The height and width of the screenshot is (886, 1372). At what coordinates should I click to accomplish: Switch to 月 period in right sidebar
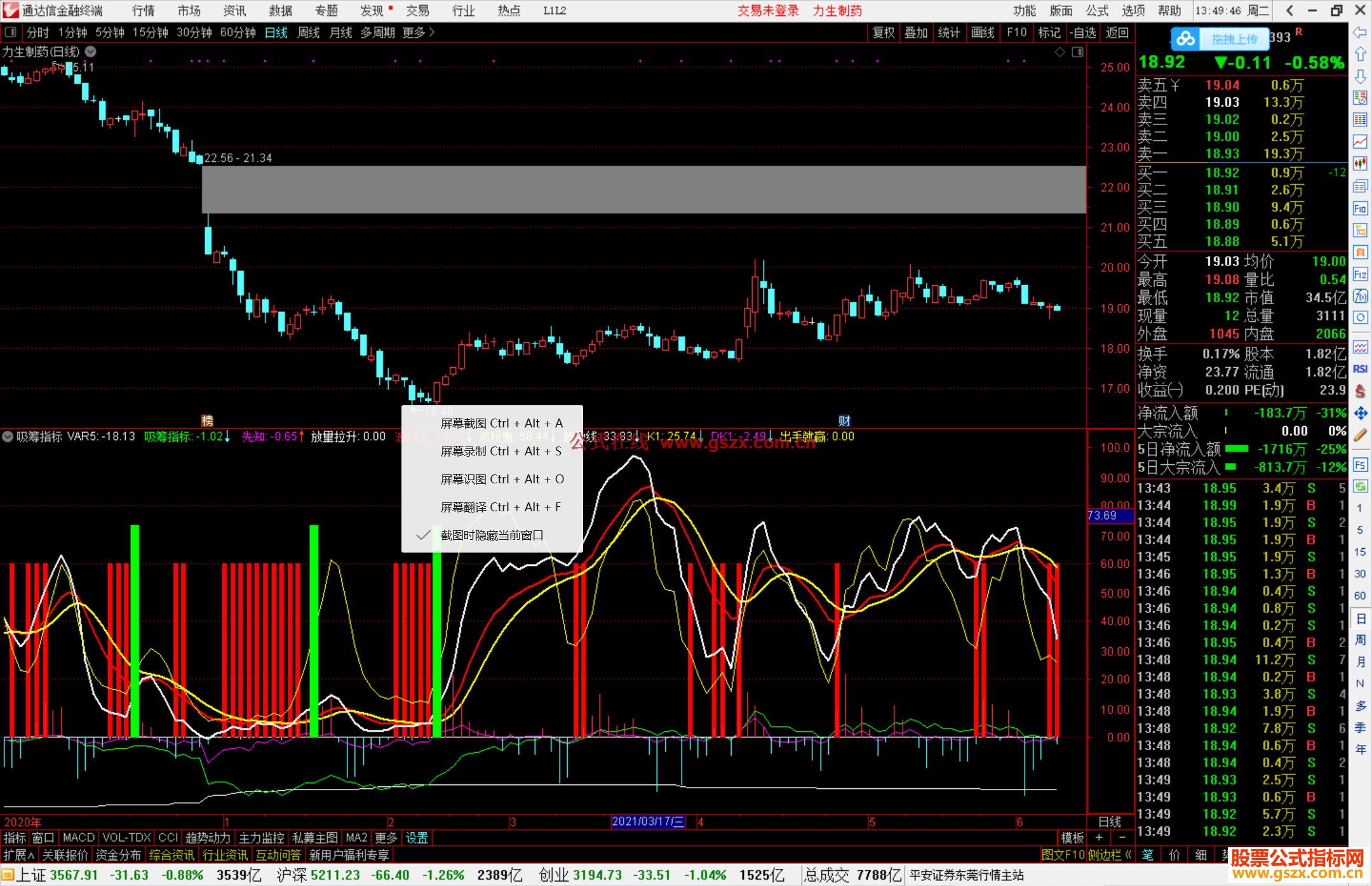(1360, 662)
